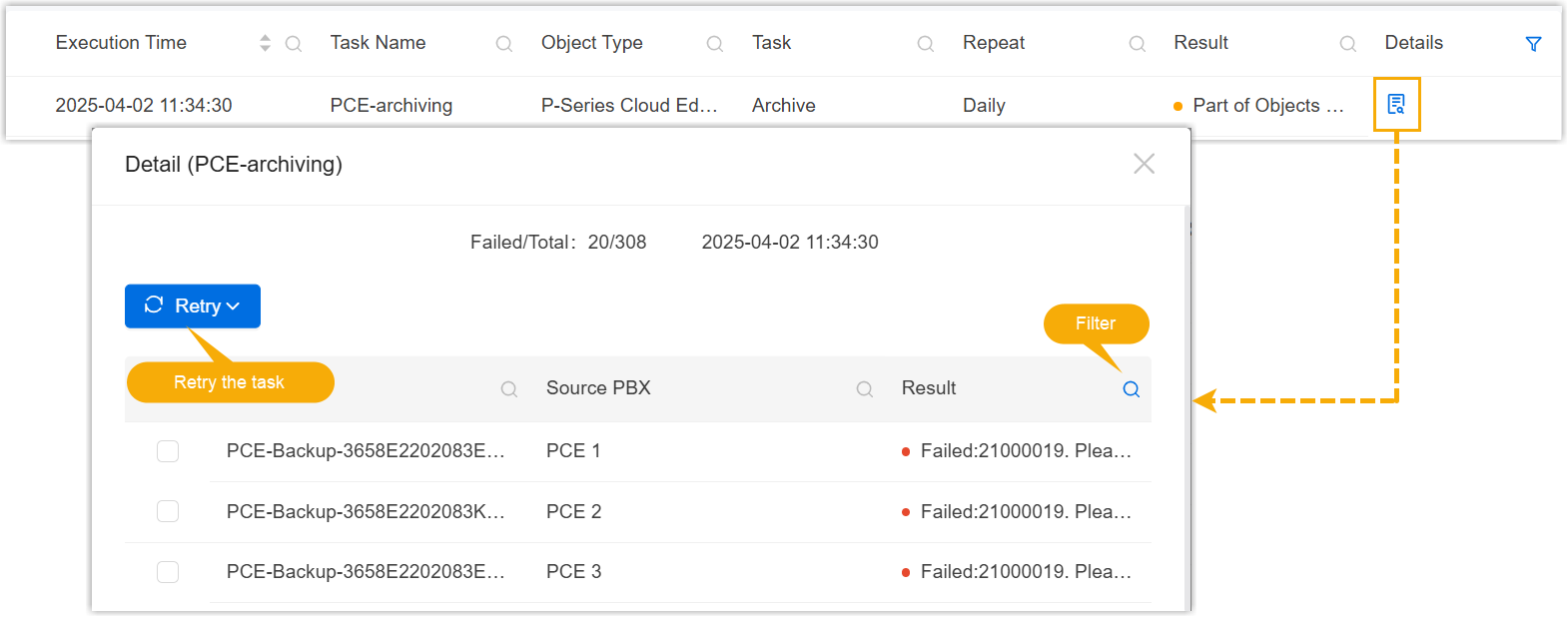Click the Repeat column search icon
This screenshot has height=617, width=1568.
(1137, 44)
